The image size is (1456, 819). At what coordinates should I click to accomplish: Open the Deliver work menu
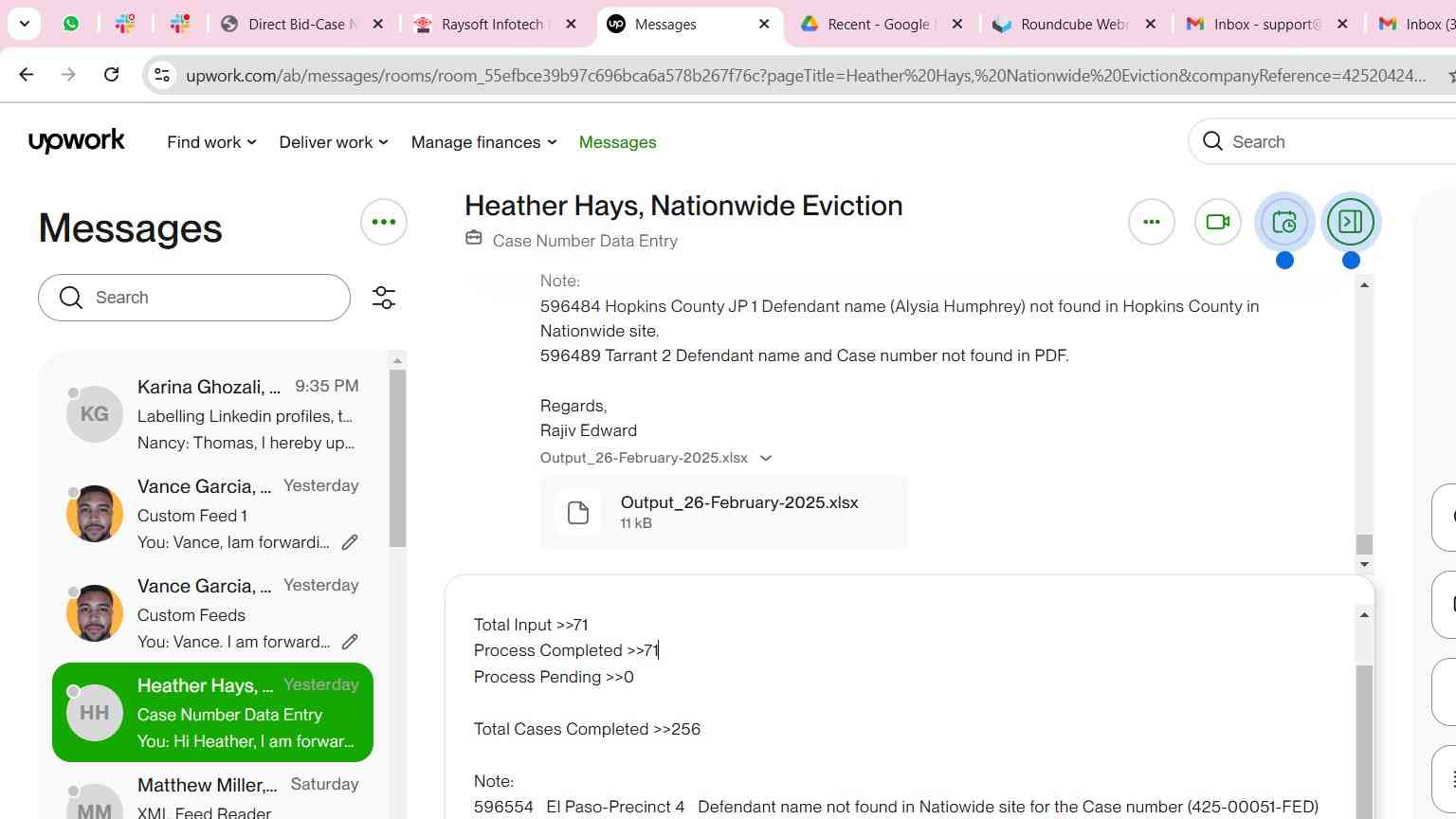[334, 142]
